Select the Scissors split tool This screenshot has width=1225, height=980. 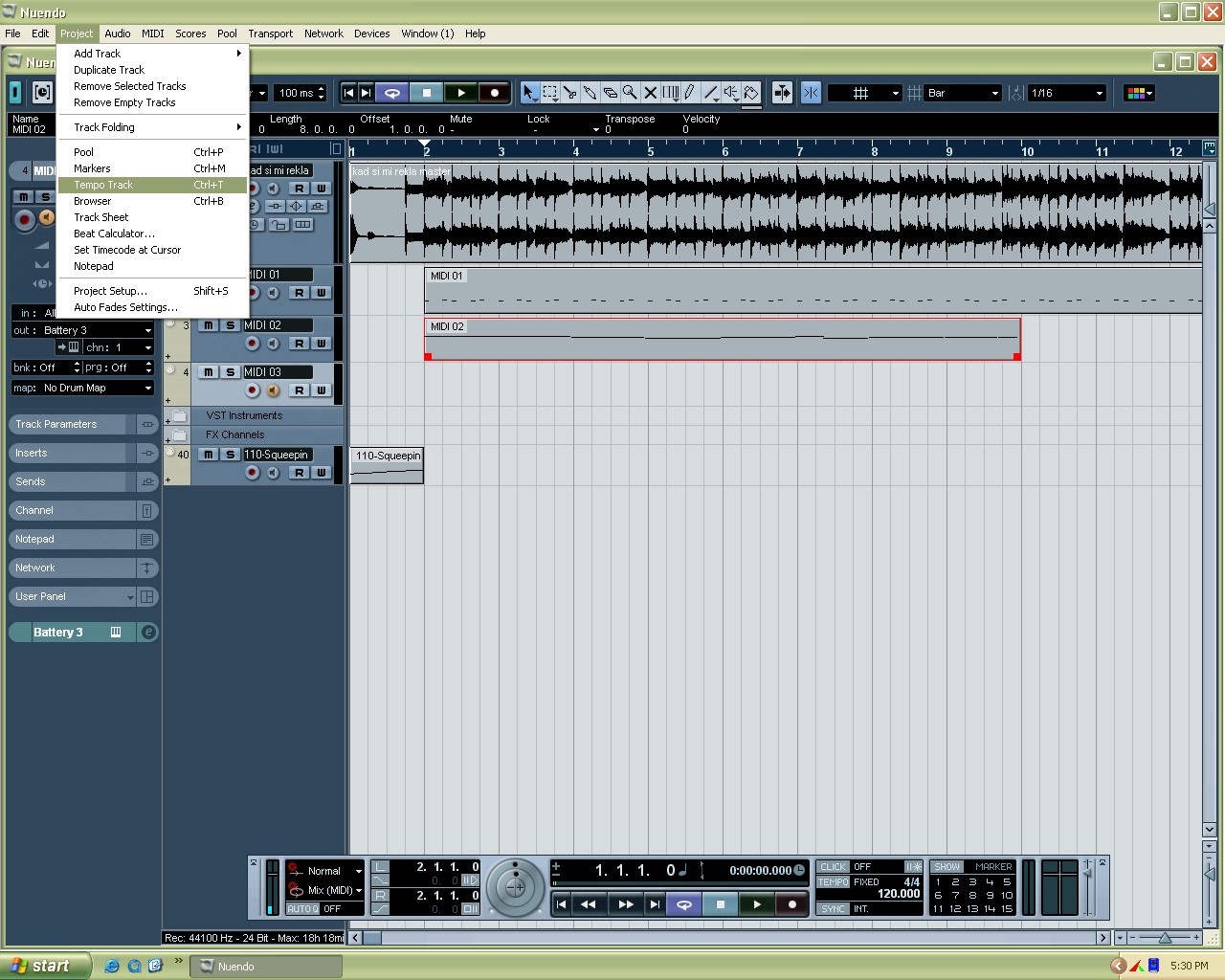coord(570,93)
